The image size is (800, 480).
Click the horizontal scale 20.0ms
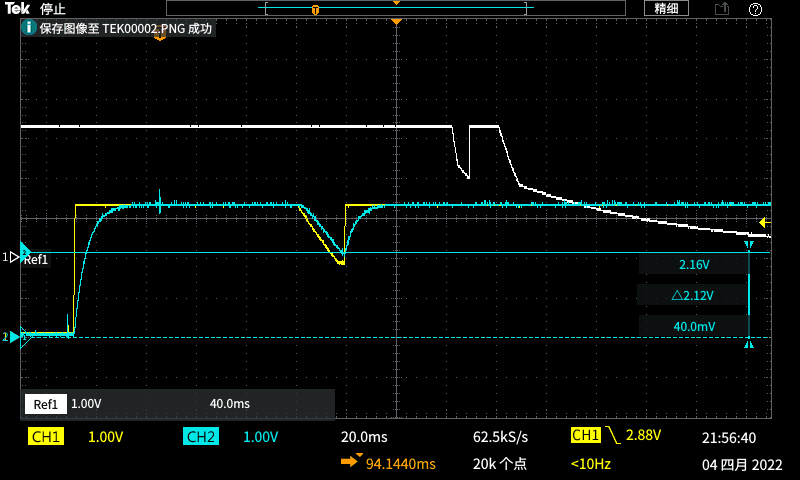364,437
